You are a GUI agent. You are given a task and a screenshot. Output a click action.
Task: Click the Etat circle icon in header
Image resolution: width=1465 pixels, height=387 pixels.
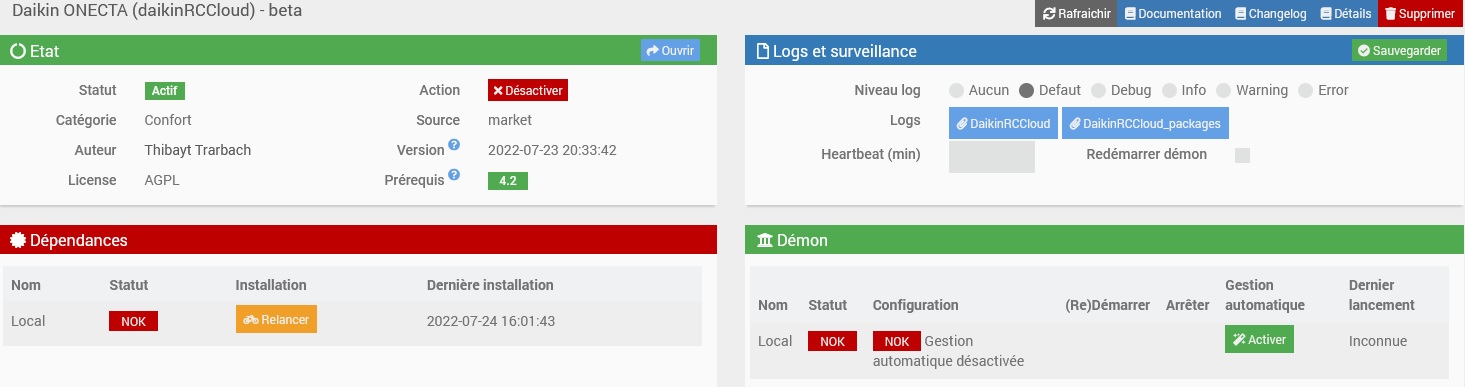pos(17,50)
